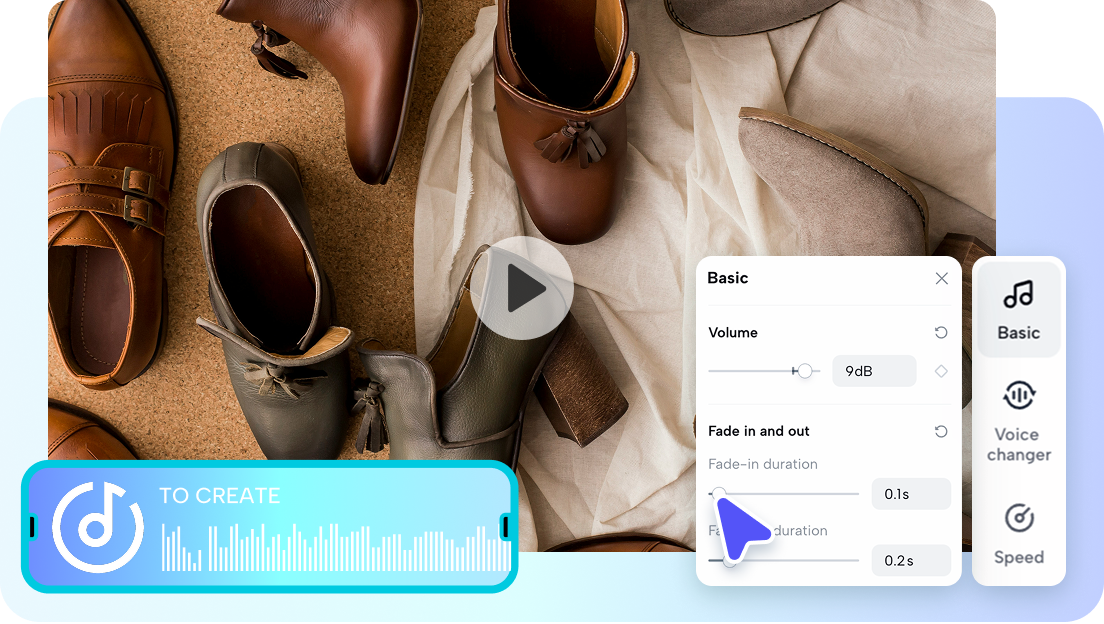Click the Volume slider handle
The height and width of the screenshot is (624, 1104).
coord(803,370)
